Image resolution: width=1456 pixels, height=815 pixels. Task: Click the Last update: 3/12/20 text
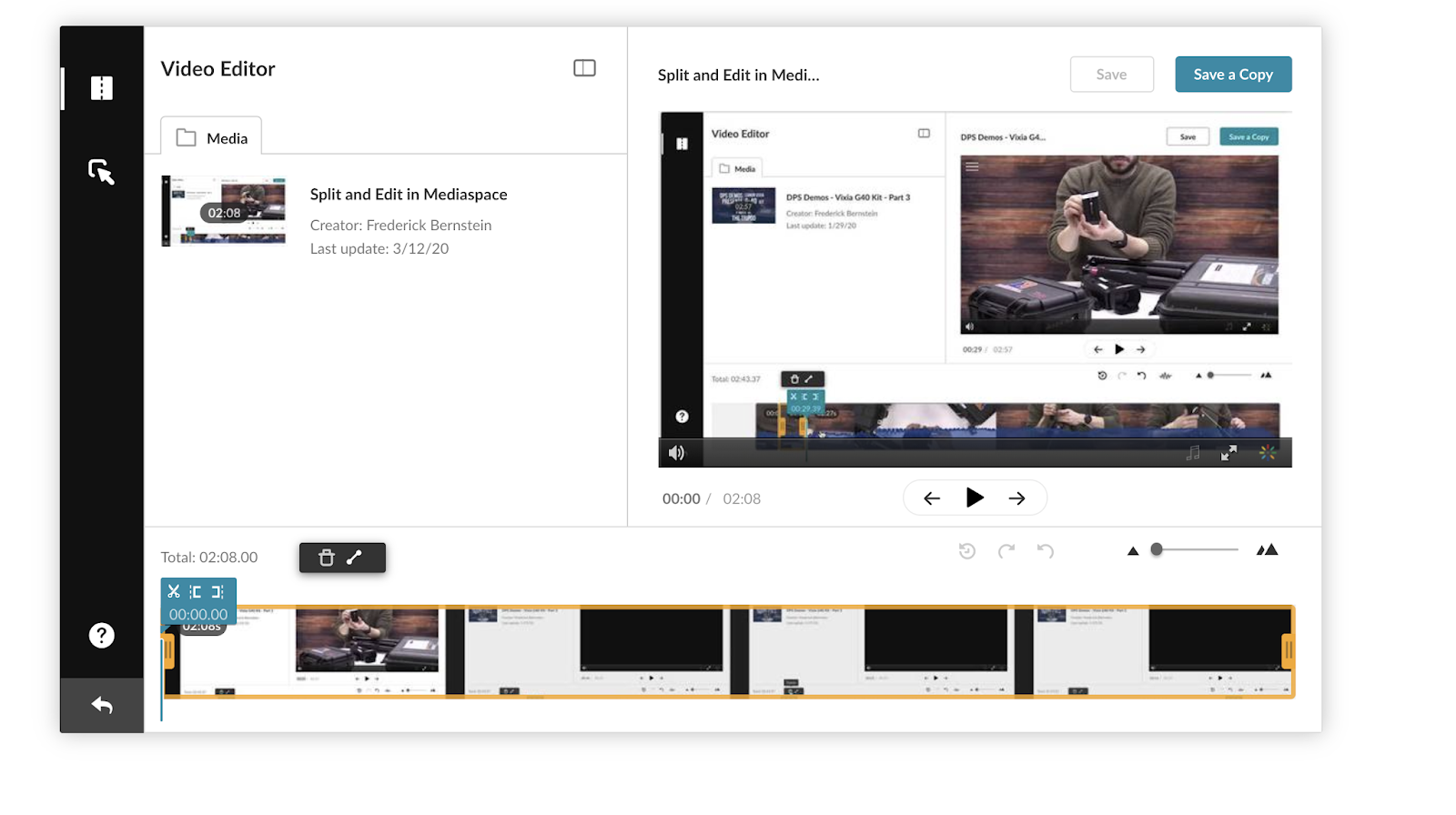[379, 249]
